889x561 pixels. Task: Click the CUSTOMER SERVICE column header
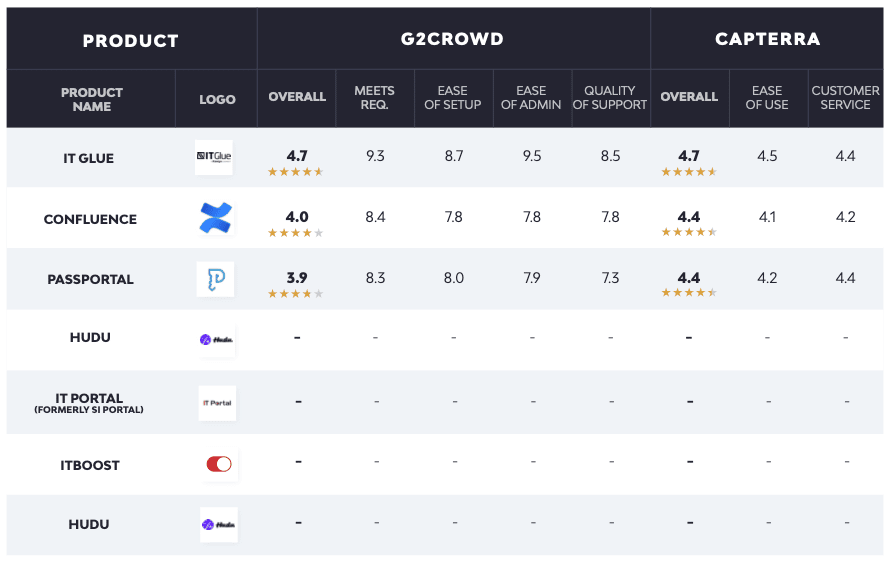click(845, 98)
